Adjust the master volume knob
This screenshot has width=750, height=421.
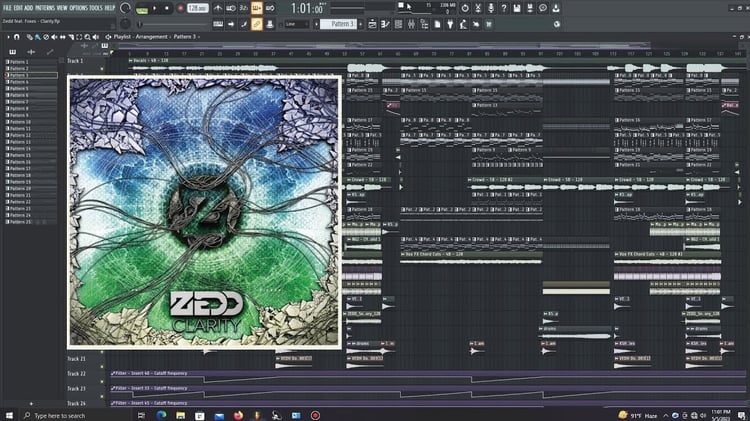(125, 8)
